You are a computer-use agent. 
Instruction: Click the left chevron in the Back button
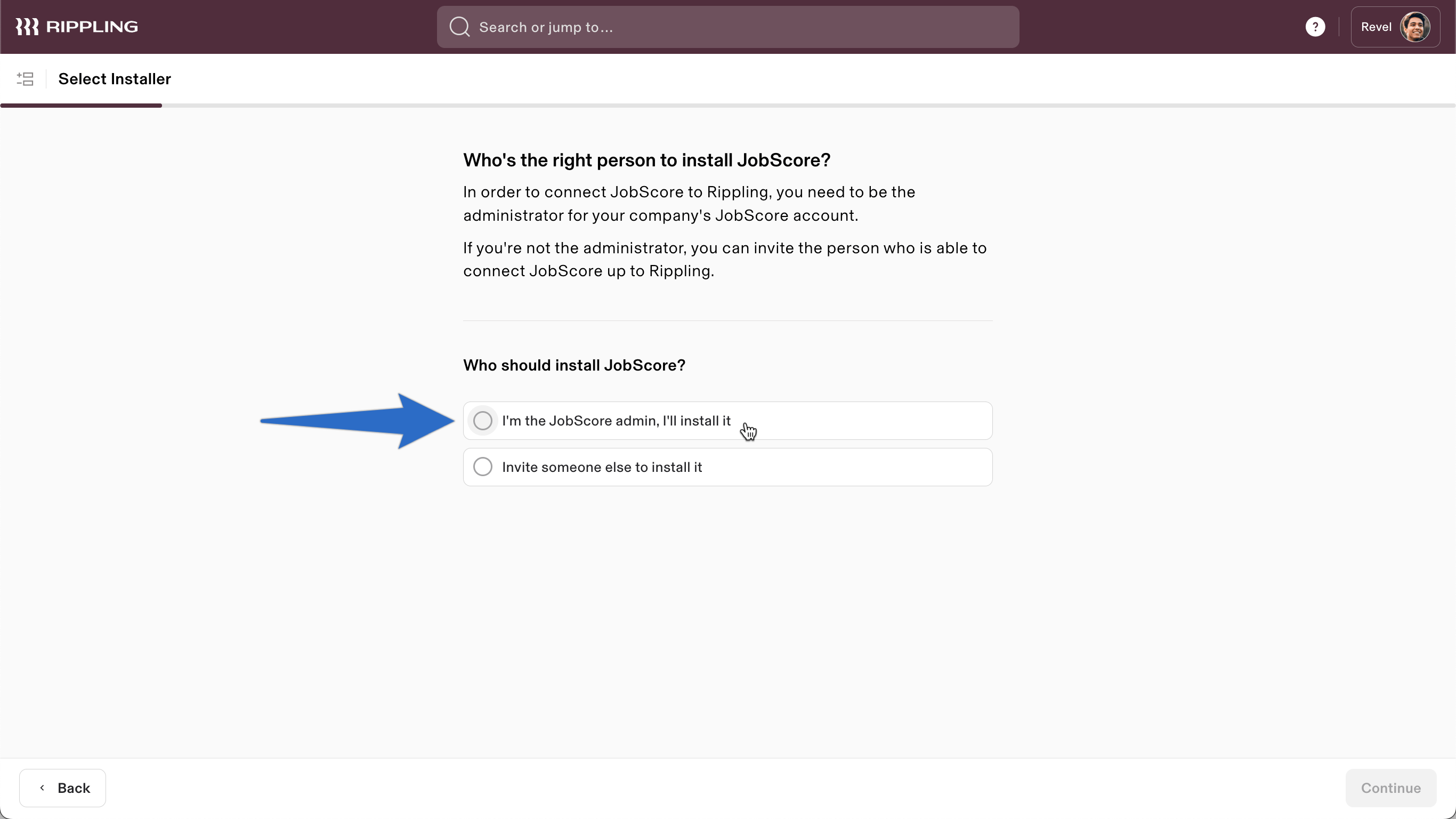(x=43, y=788)
